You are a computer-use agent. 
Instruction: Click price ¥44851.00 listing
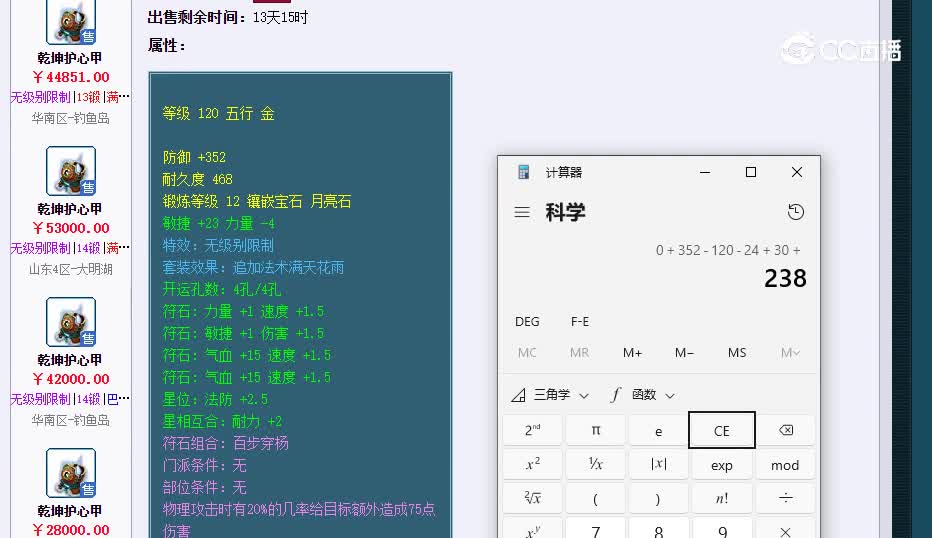pos(71,77)
